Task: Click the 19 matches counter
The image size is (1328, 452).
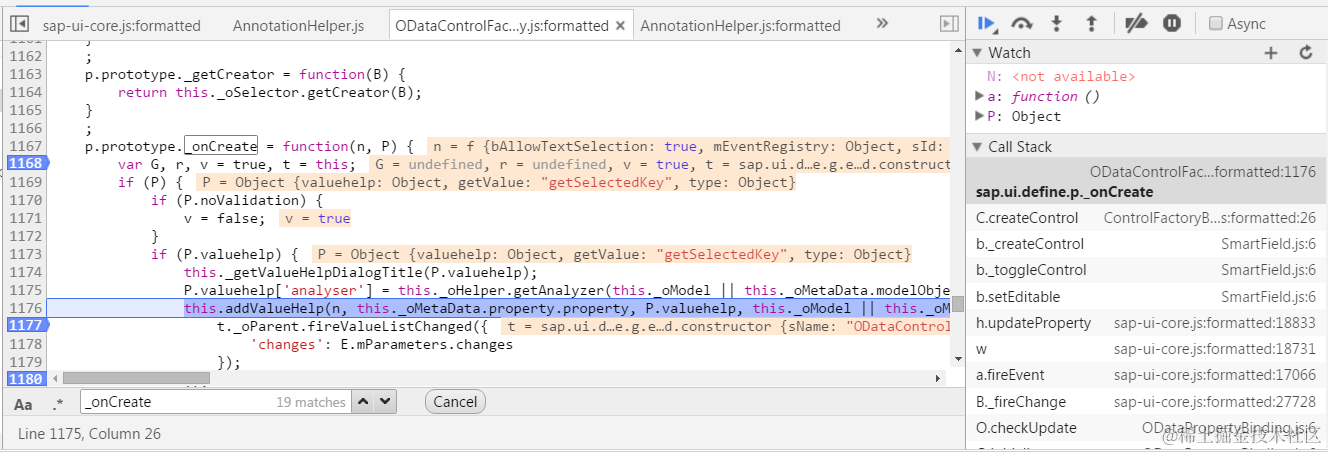Action: coord(311,402)
